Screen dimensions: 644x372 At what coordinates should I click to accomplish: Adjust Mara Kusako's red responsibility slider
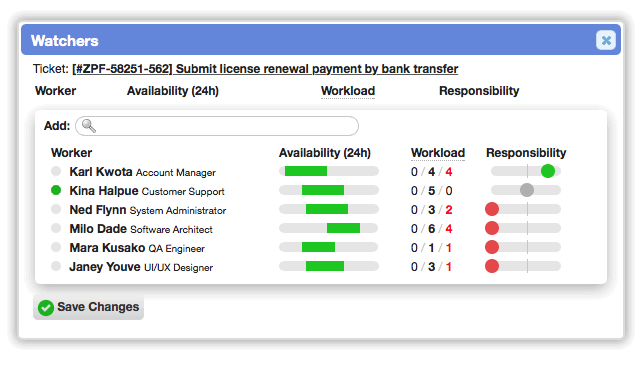pos(492,247)
